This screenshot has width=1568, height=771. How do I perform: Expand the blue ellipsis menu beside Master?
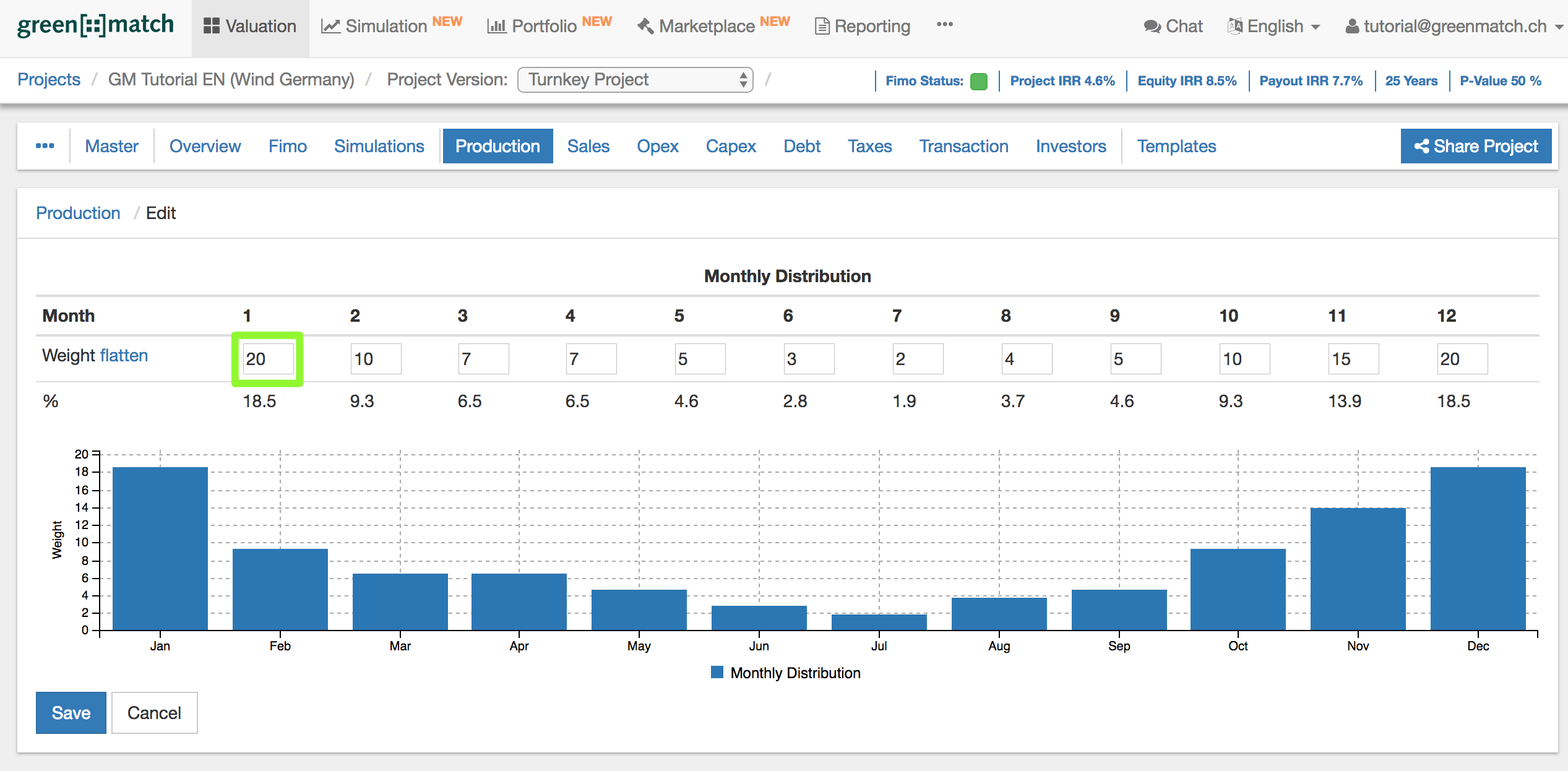pos(45,146)
